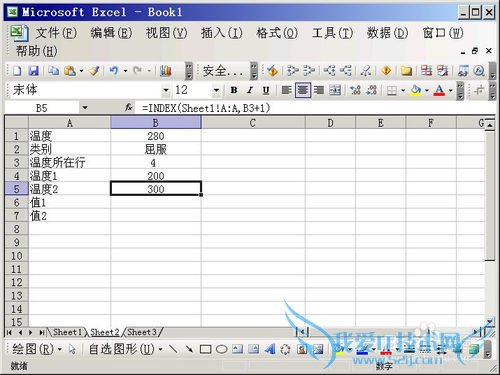Click the folder icon in the auditing toolbar
Screen dimensions: 500x375
pos(406,71)
